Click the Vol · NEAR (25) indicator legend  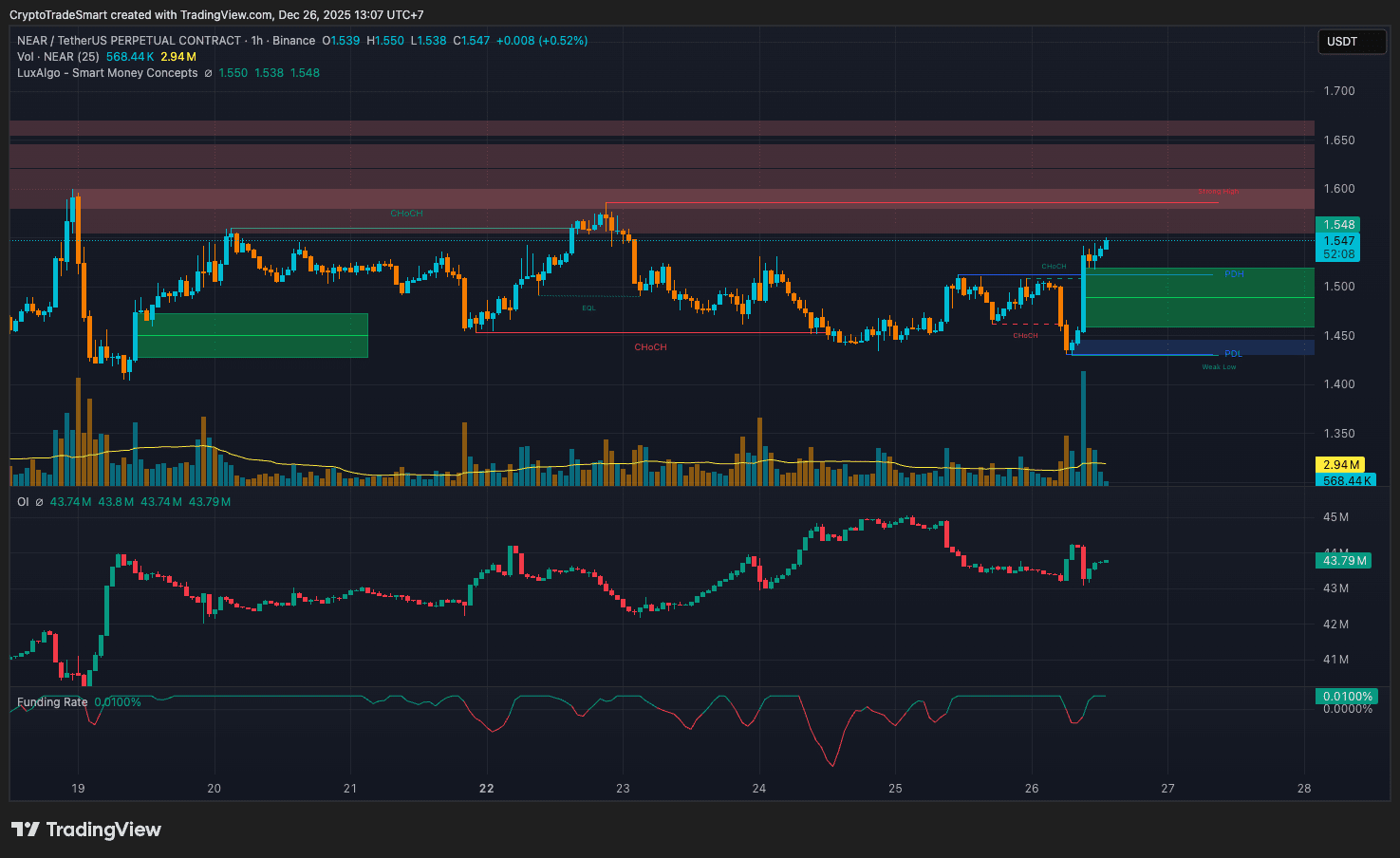(x=58, y=57)
